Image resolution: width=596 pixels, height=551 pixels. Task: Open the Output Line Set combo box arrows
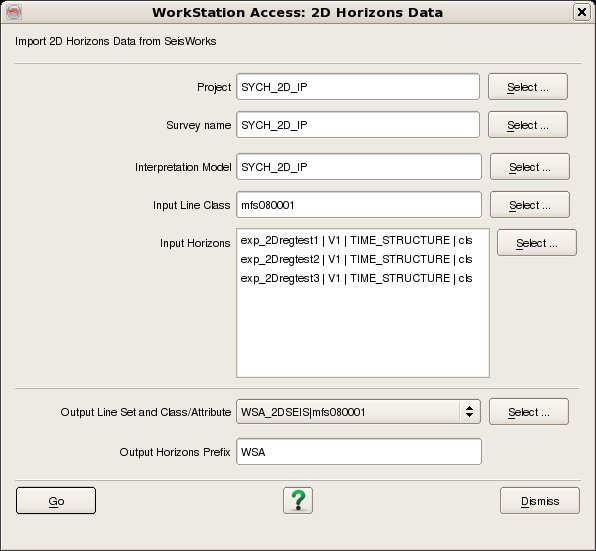[469, 412]
